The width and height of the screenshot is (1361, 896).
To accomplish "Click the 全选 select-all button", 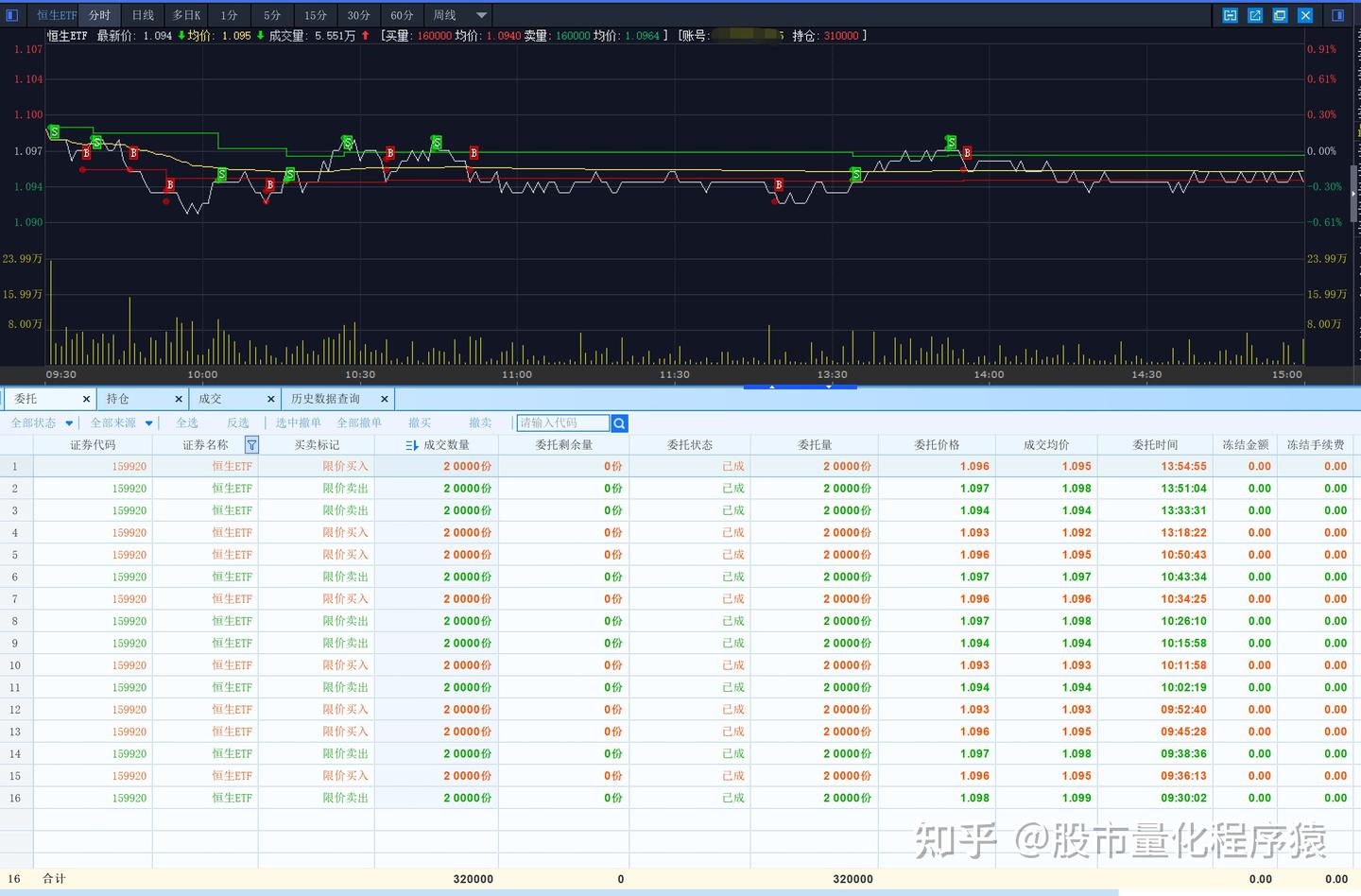I will [x=187, y=423].
